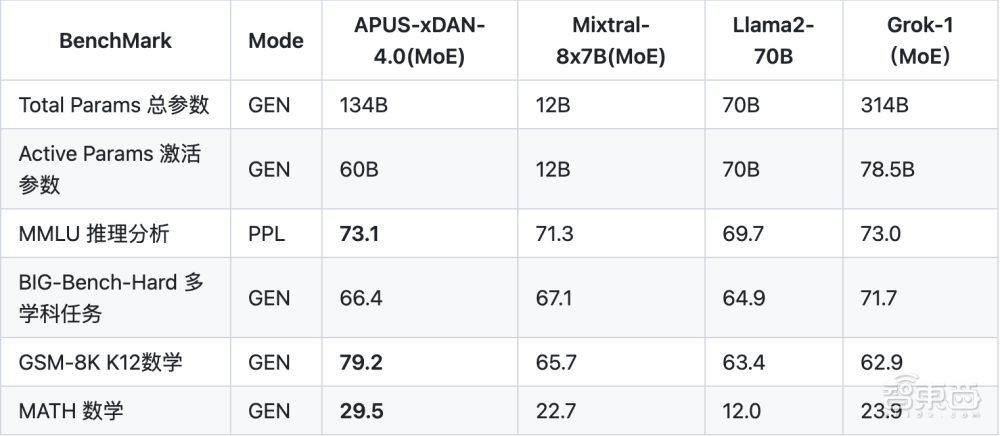Screen dimensions: 1000x436
Task: Select the MMLU 推理分析 row label
Action: click(94, 235)
